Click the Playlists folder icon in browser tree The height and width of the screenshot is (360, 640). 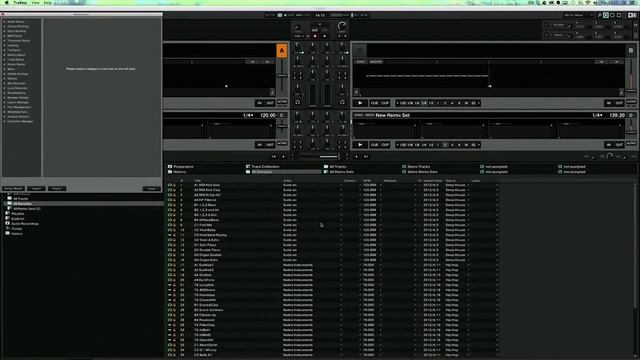coord(7,213)
